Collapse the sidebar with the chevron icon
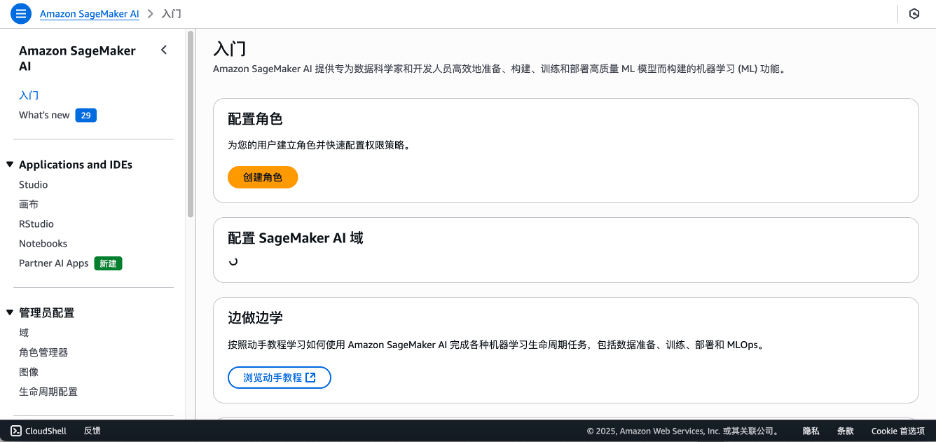The width and height of the screenshot is (936, 442). click(x=164, y=50)
